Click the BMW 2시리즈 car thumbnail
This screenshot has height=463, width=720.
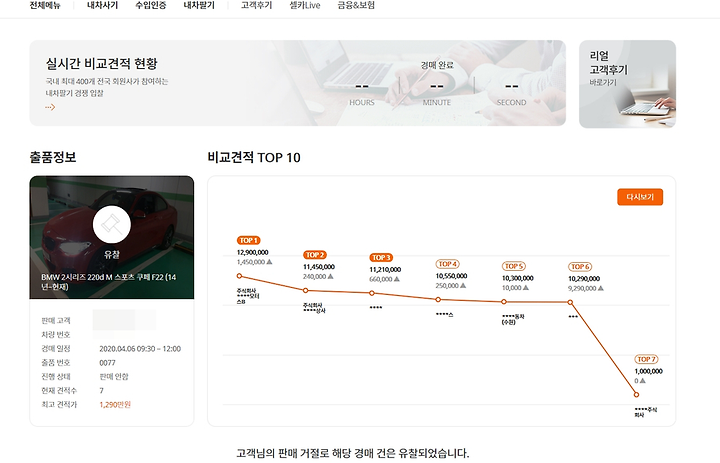[x=112, y=237]
